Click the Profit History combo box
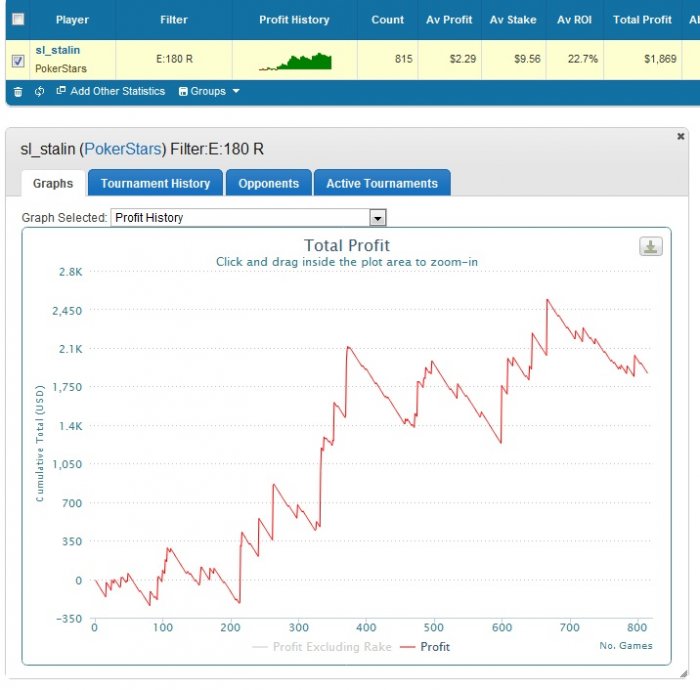Screen dimensions: 700x690 pyautogui.click(x=248, y=218)
